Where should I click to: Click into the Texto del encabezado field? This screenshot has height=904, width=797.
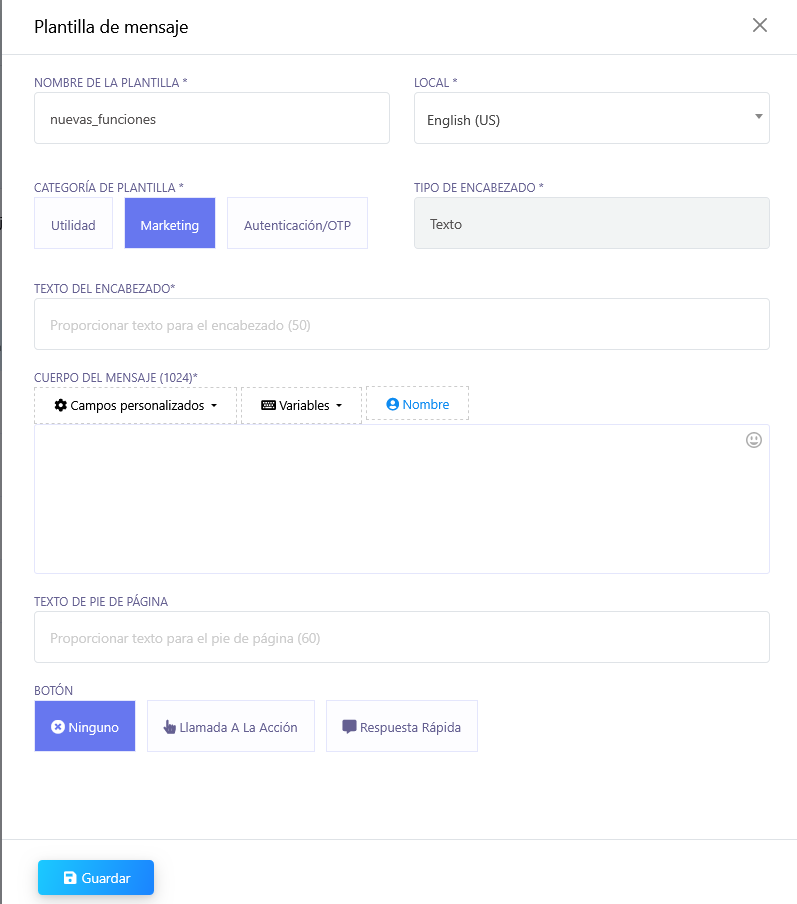(401, 324)
